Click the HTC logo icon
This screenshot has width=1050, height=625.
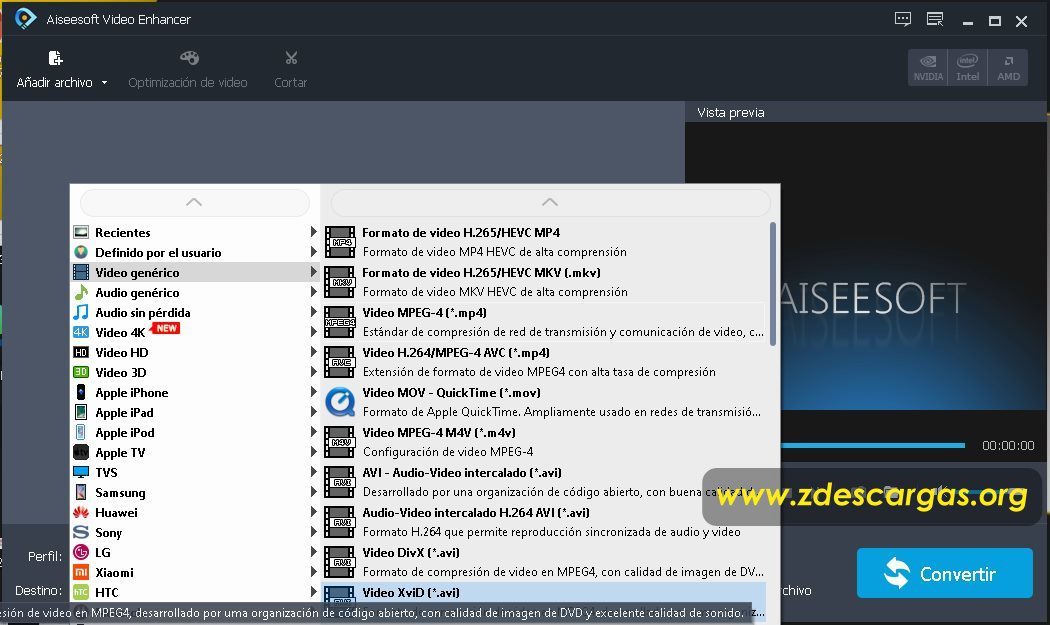[x=81, y=592]
